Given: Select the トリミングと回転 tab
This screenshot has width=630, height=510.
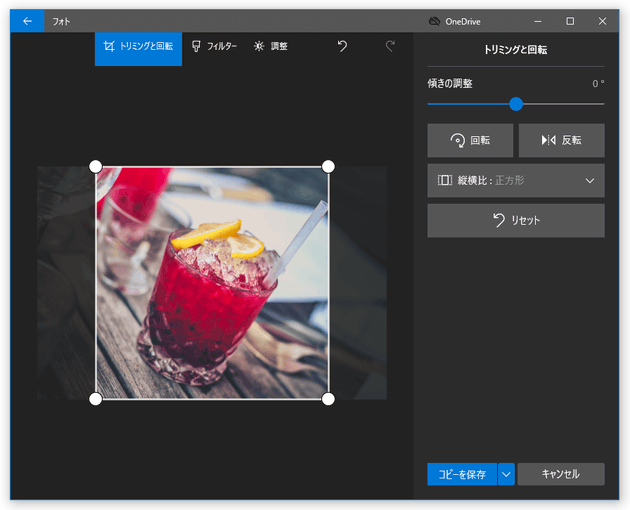Looking at the screenshot, I should click(x=138, y=49).
